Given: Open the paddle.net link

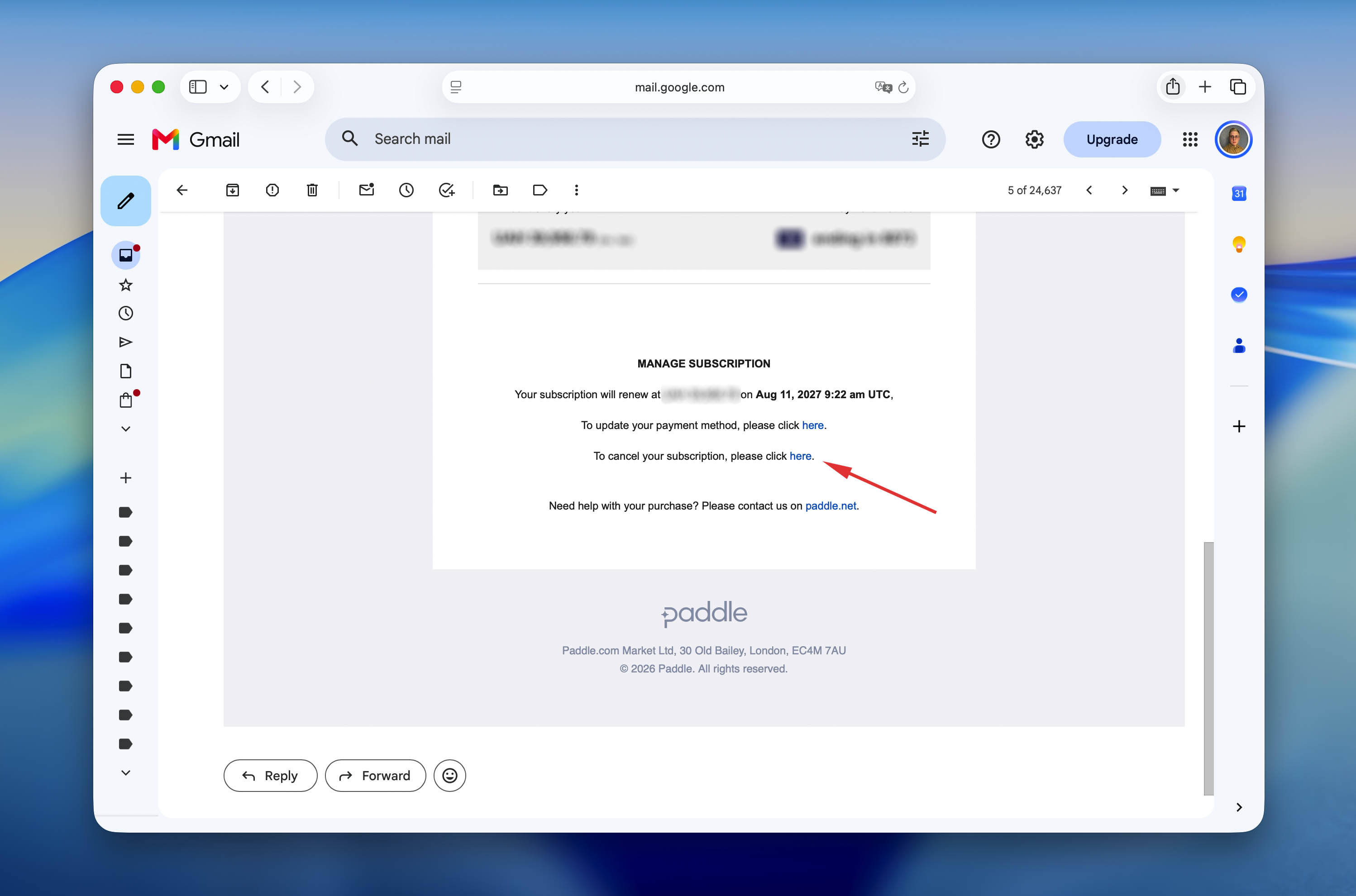Looking at the screenshot, I should 830,506.
